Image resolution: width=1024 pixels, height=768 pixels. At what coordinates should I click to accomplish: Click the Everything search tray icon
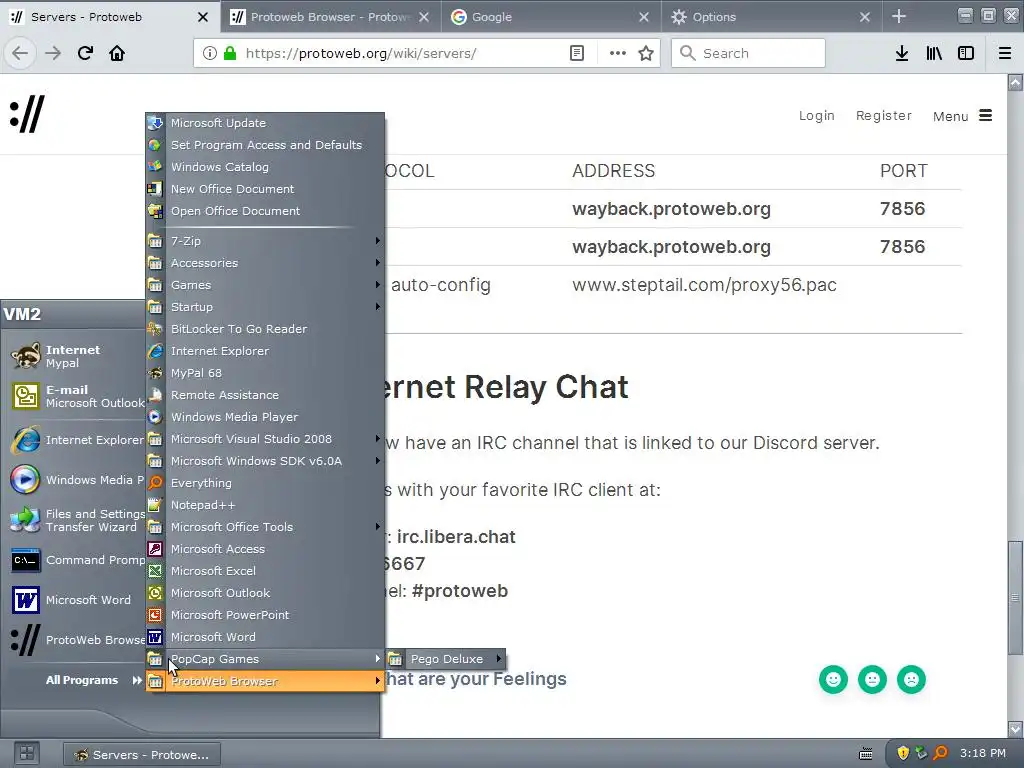pyautogui.click(x=940, y=753)
